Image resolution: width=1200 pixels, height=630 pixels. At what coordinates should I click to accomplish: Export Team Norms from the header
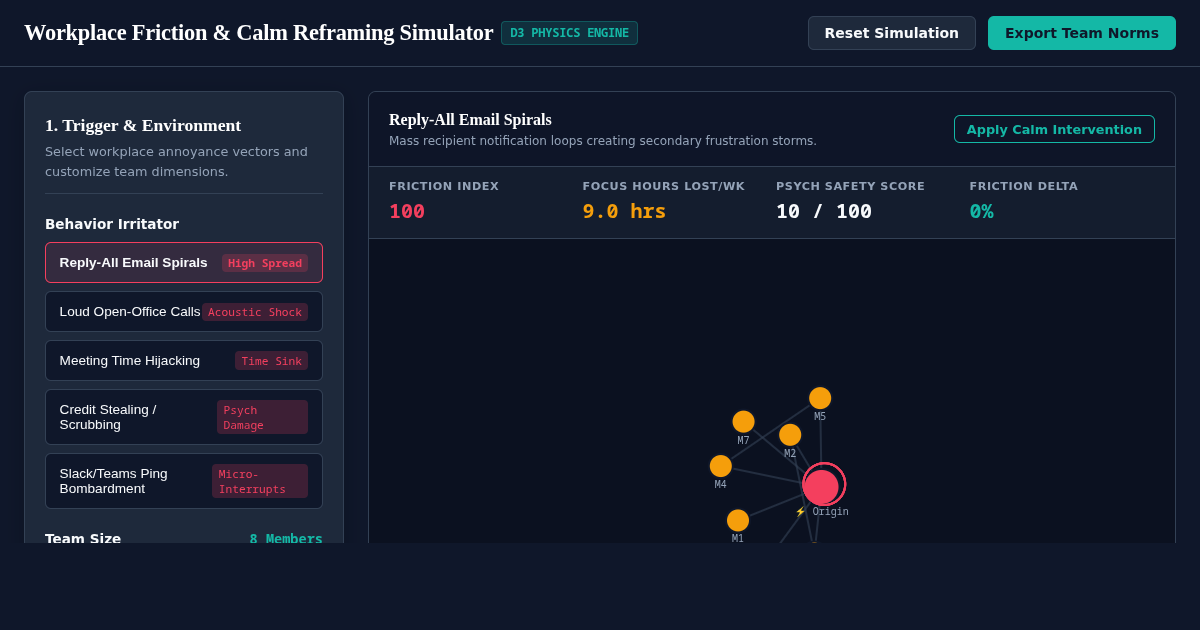click(x=1082, y=33)
